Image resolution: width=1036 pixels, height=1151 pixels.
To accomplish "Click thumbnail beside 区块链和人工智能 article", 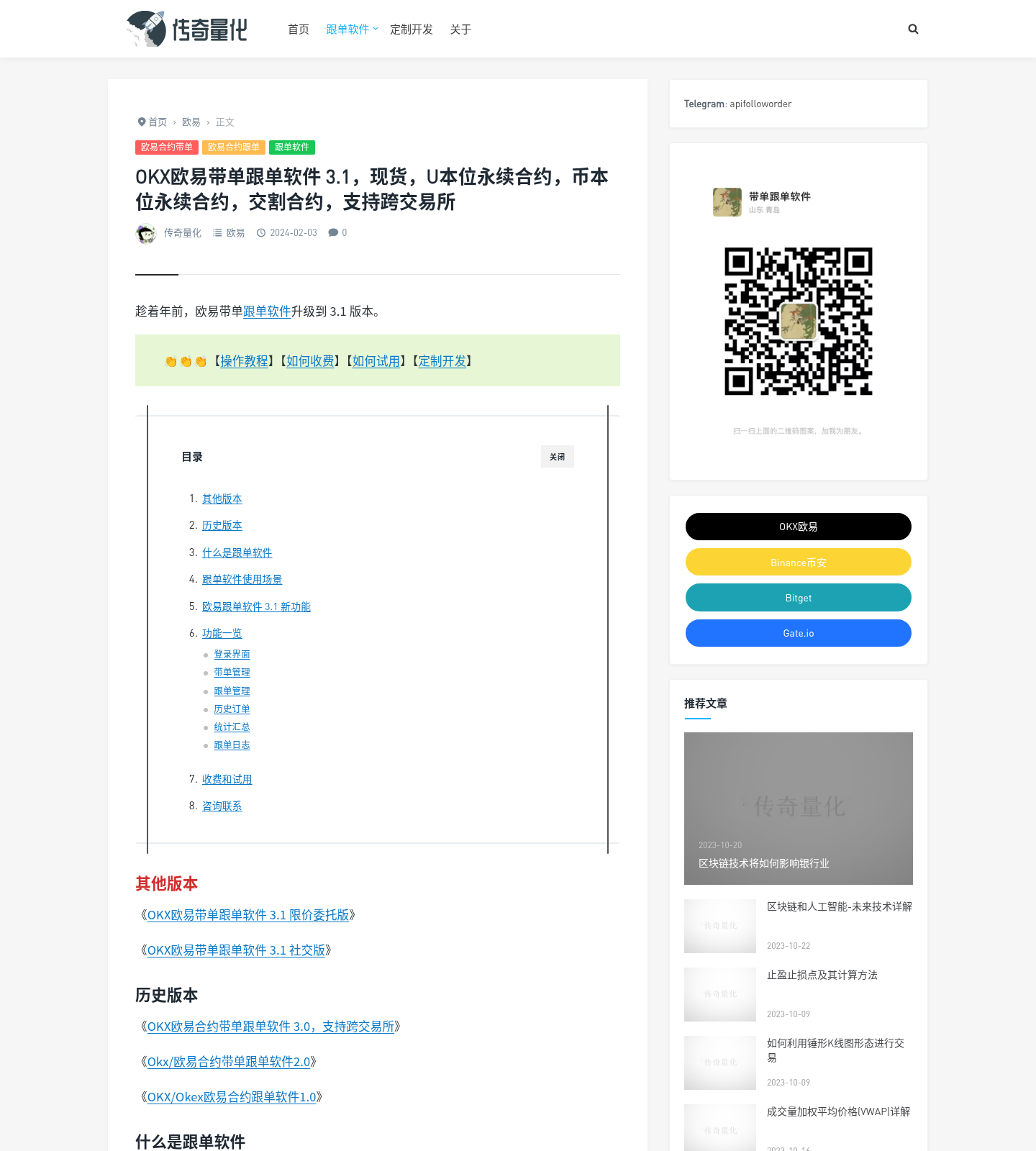I will [720, 926].
